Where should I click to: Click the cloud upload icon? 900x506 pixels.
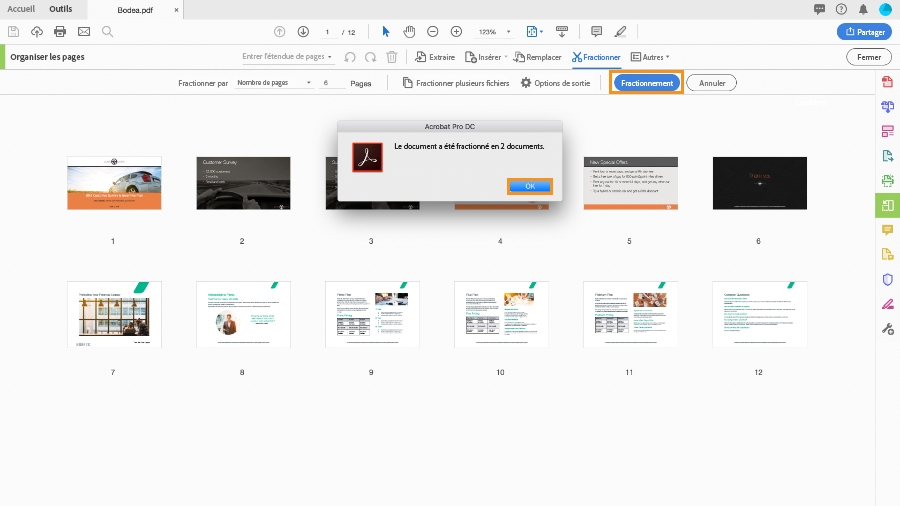[x=37, y=32]
